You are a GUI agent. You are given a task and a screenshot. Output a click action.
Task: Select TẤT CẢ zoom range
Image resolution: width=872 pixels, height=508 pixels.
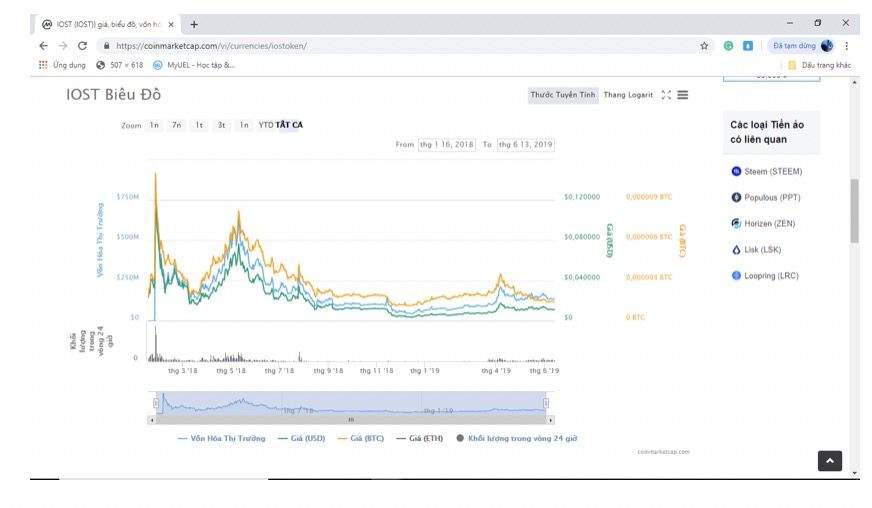pos(289,125)
